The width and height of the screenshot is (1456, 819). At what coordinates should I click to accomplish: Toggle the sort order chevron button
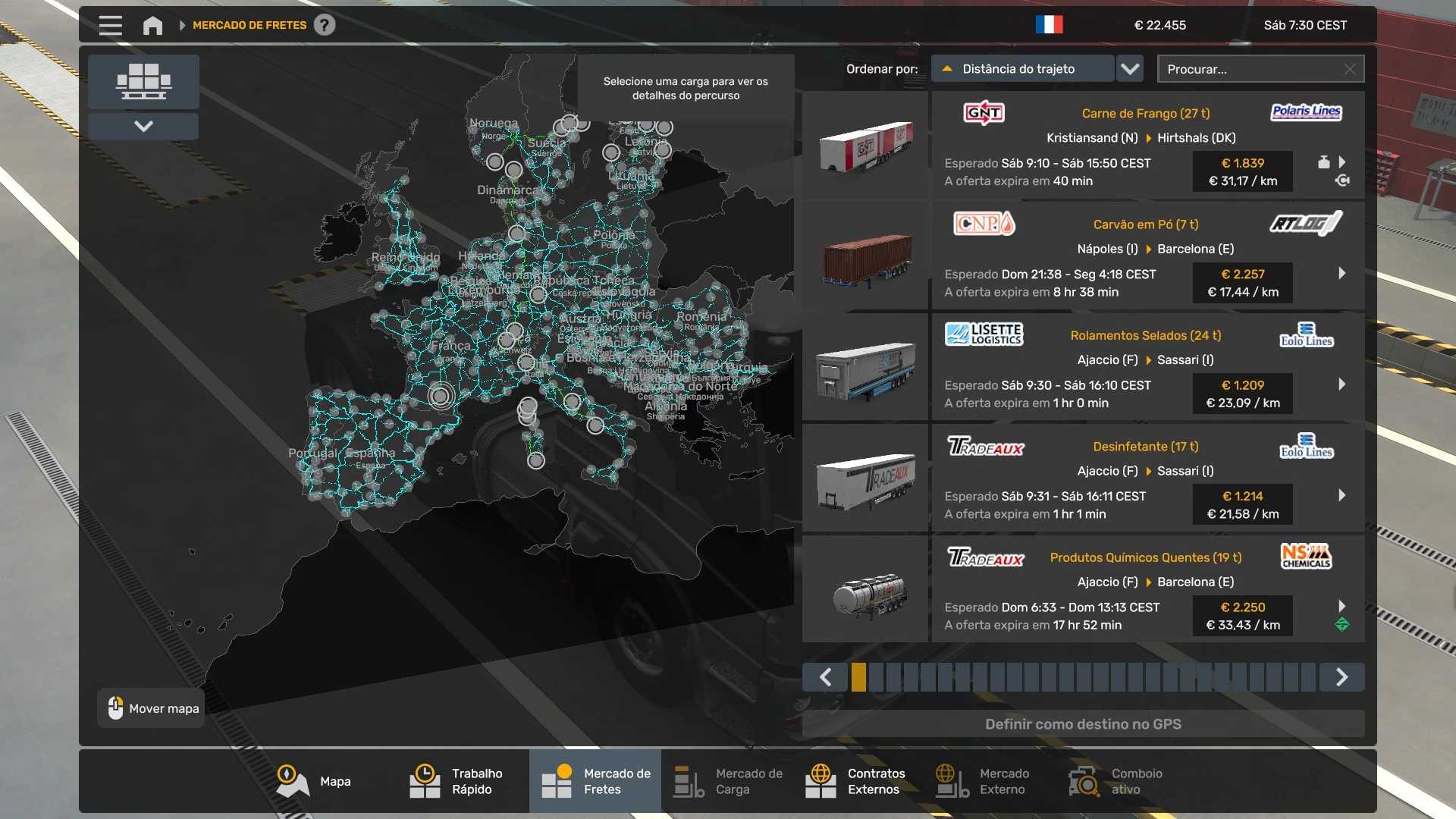click(x=1130, y=69)
